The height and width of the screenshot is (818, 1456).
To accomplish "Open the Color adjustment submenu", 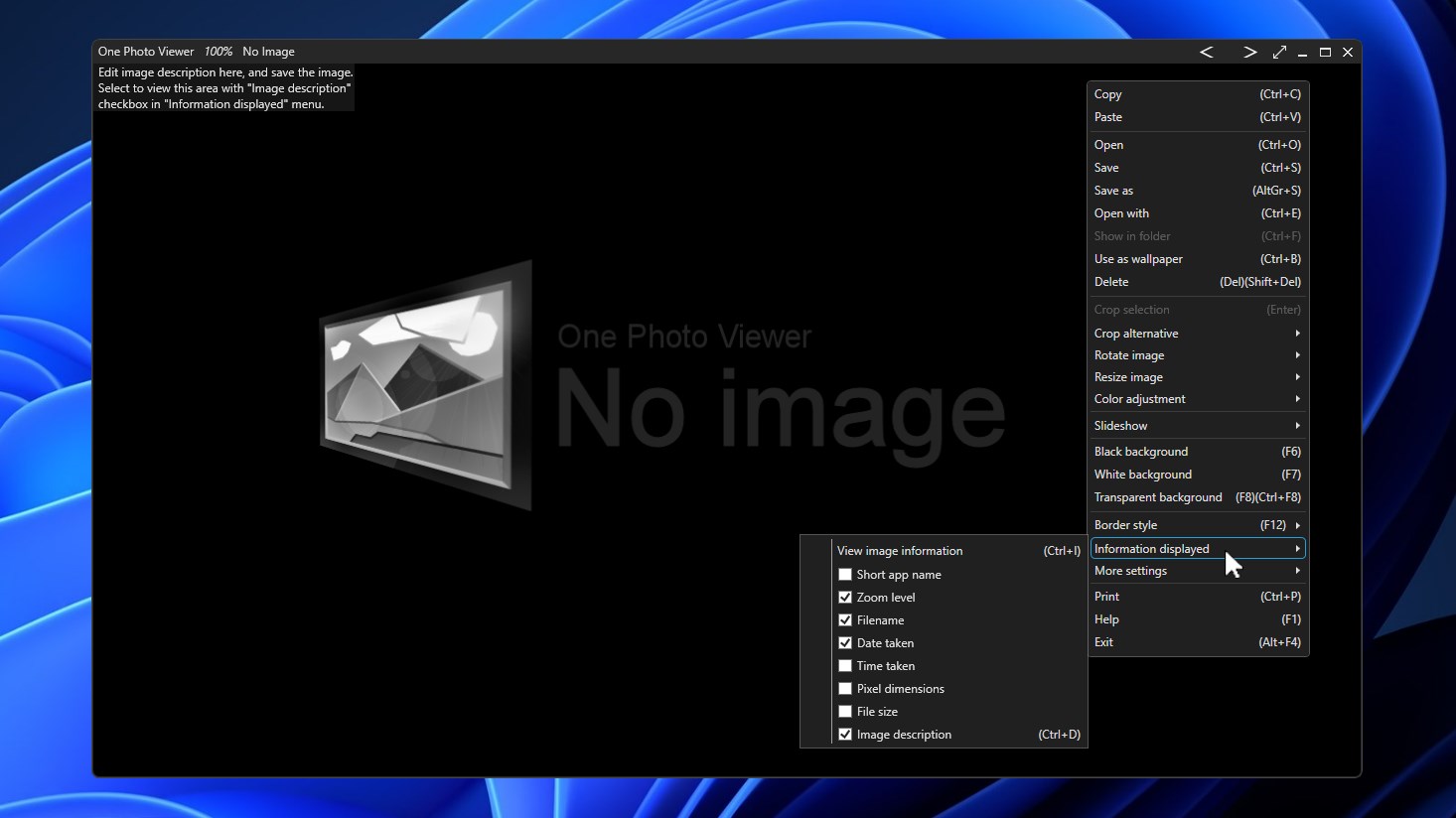I will coord(1140,398).
